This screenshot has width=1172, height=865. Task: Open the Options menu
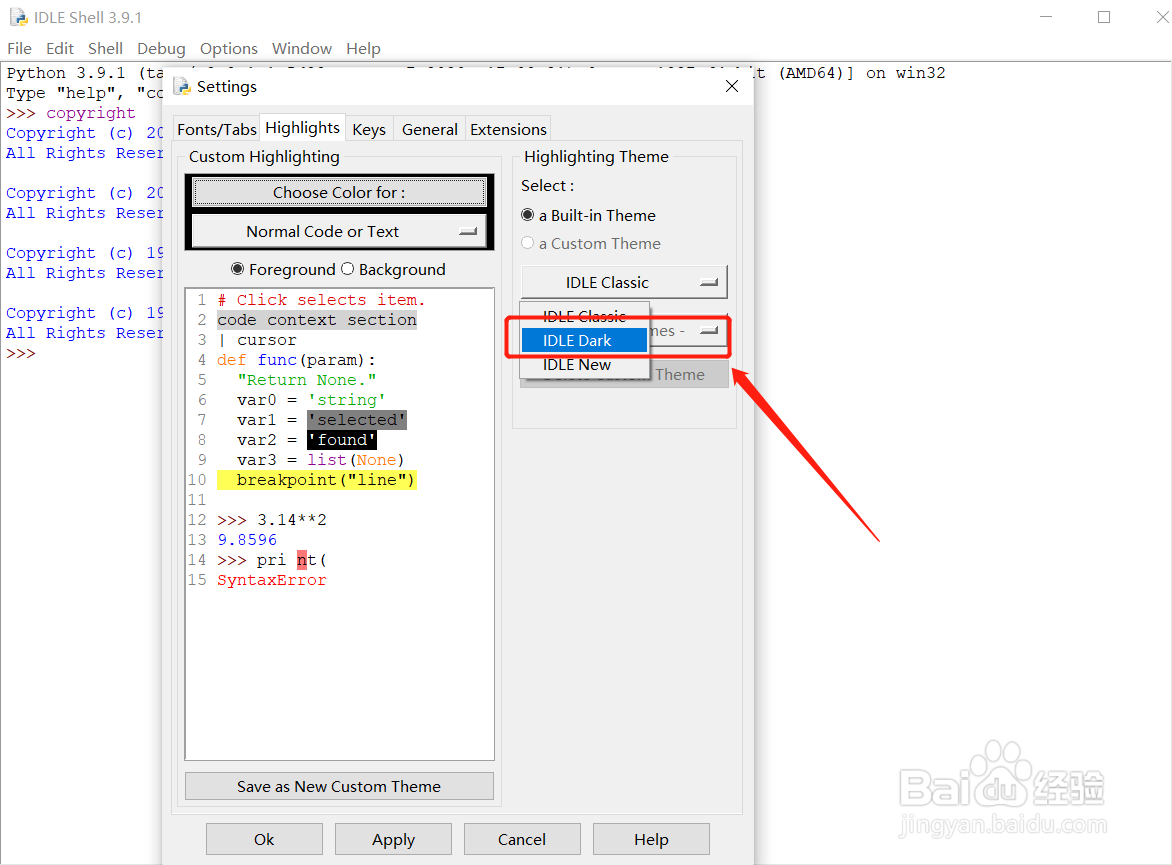(229, 49)
